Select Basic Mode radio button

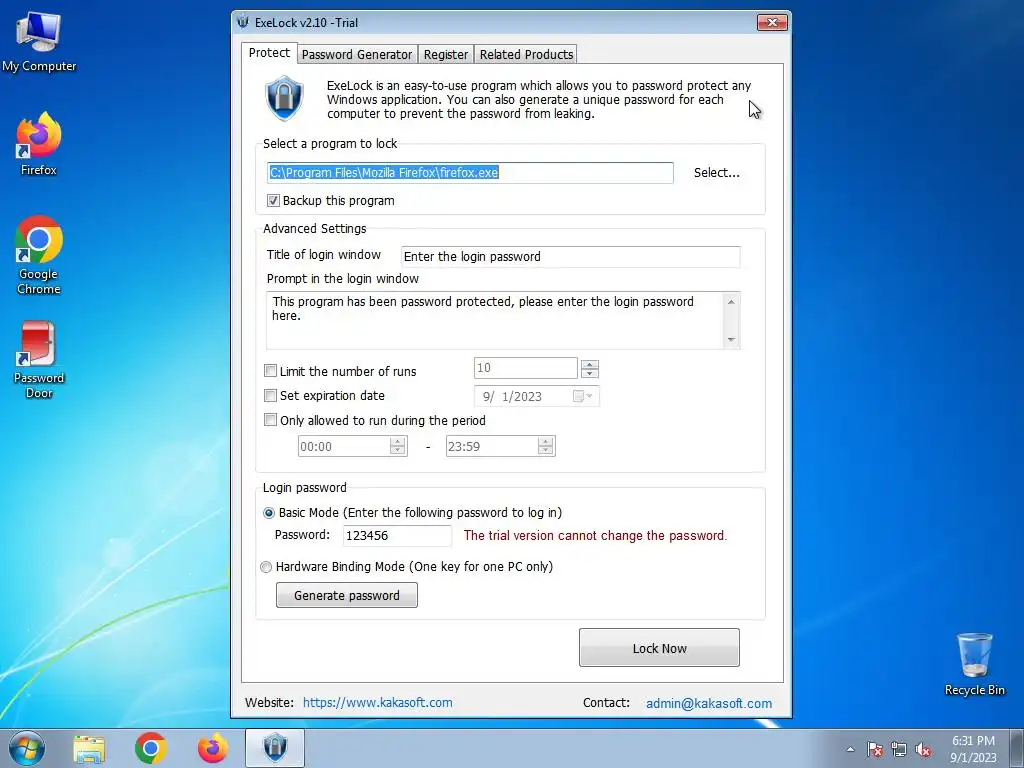click(268, 513)
